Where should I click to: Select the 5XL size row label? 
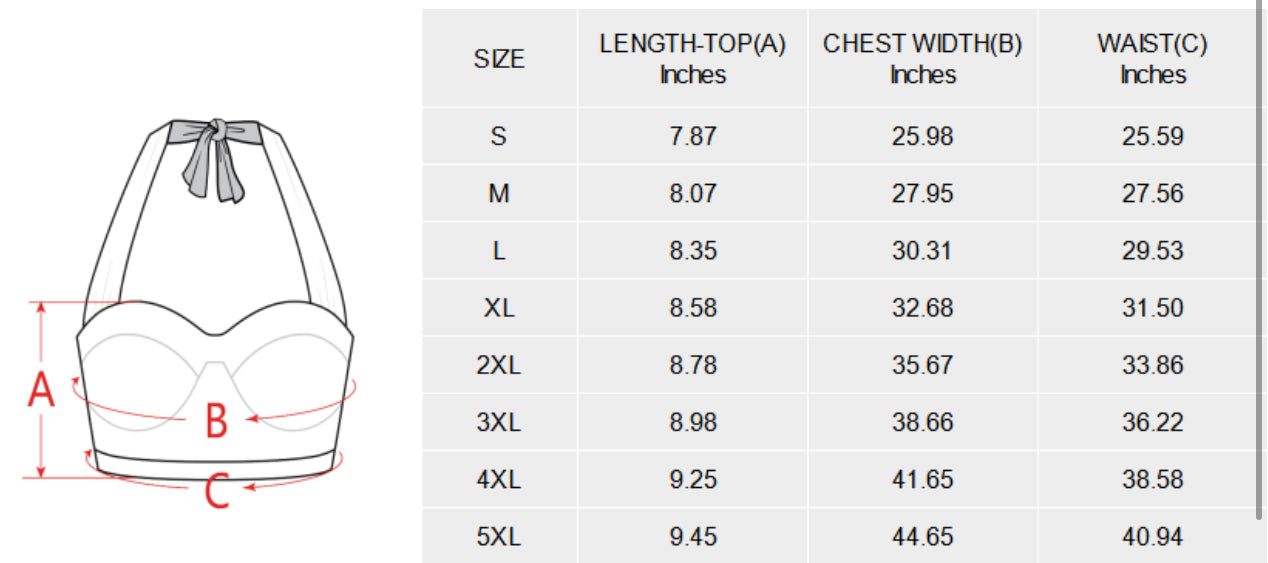(x=499, y=537)
